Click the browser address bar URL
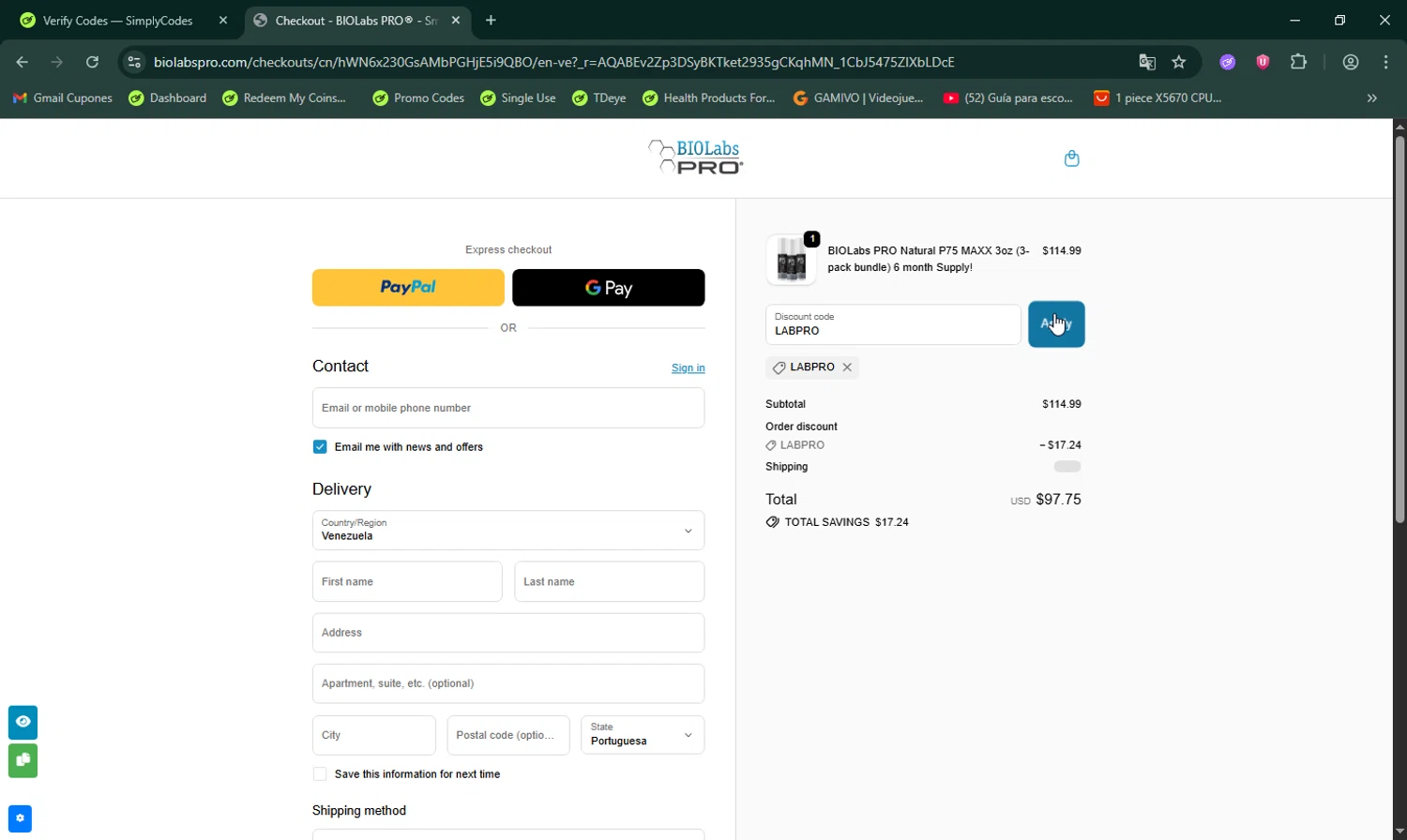 (x=553, y=62)
